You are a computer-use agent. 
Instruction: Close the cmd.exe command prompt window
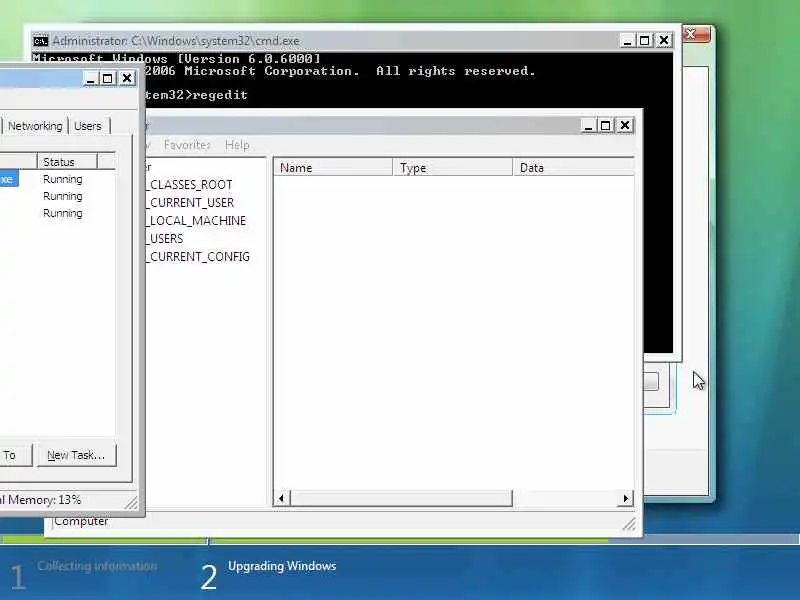pyautogui.click(x=664, y=40)
